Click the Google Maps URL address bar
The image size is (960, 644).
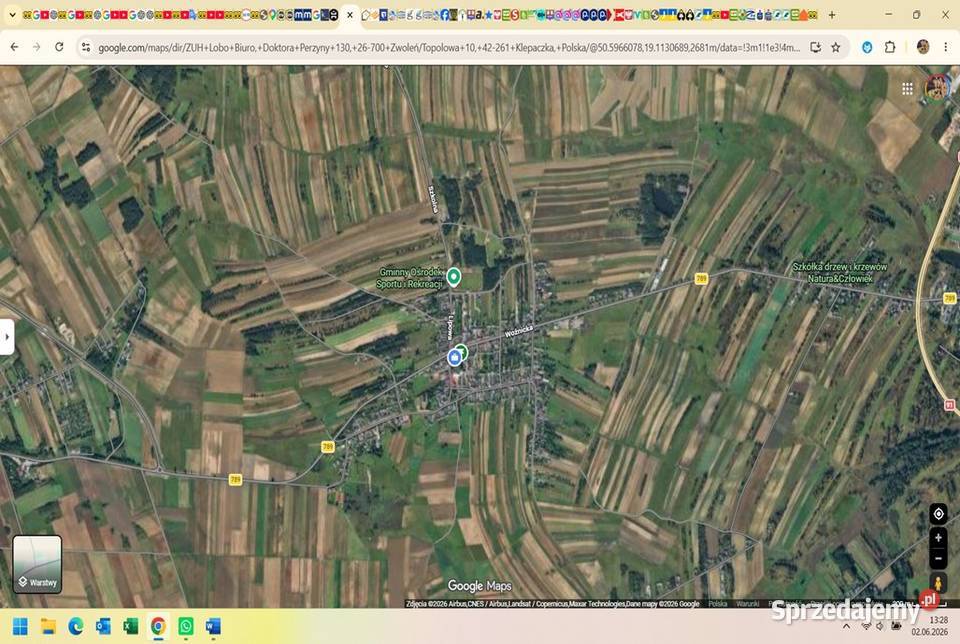pos(449,47)
